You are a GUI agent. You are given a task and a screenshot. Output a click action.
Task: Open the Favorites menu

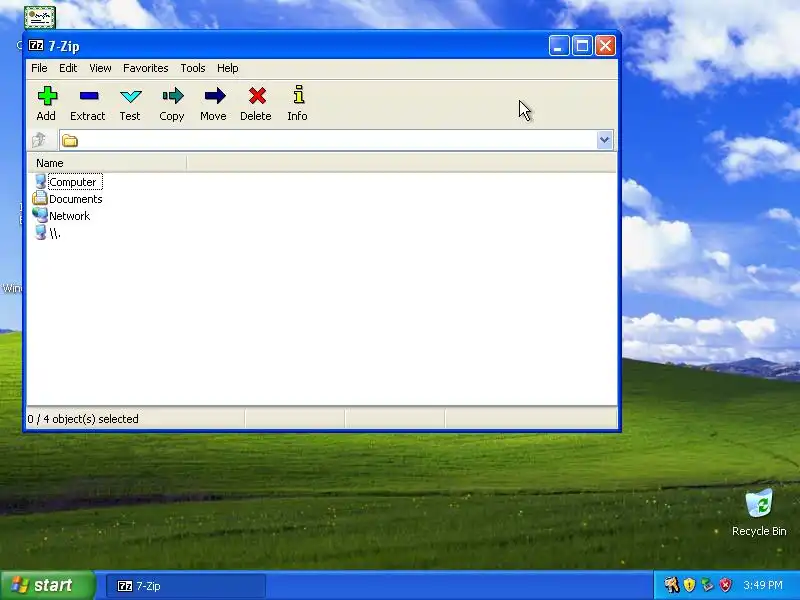point(145,68)
